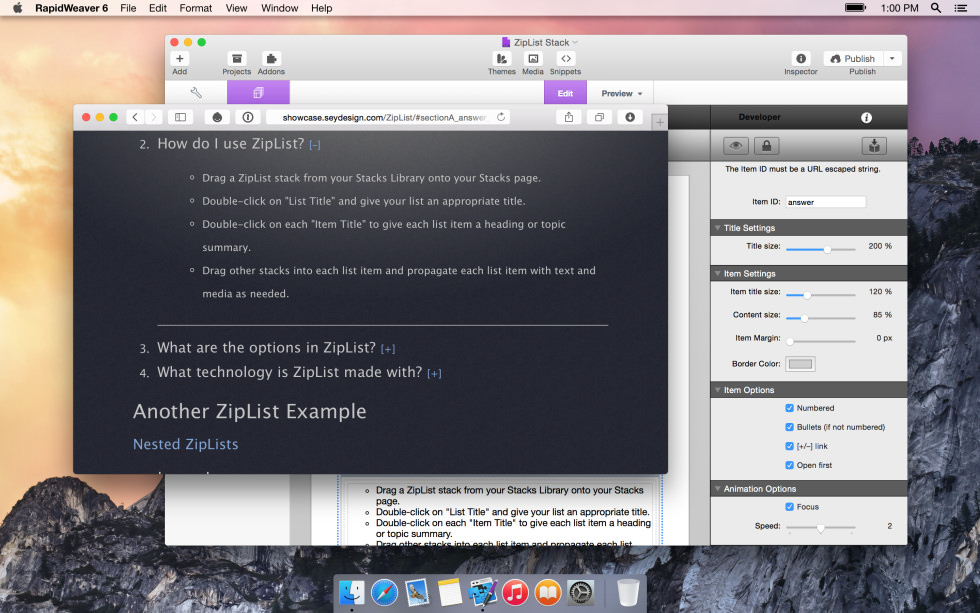Open the Apple menu
The image size is (980, 613).
click(x=18, y=7)
